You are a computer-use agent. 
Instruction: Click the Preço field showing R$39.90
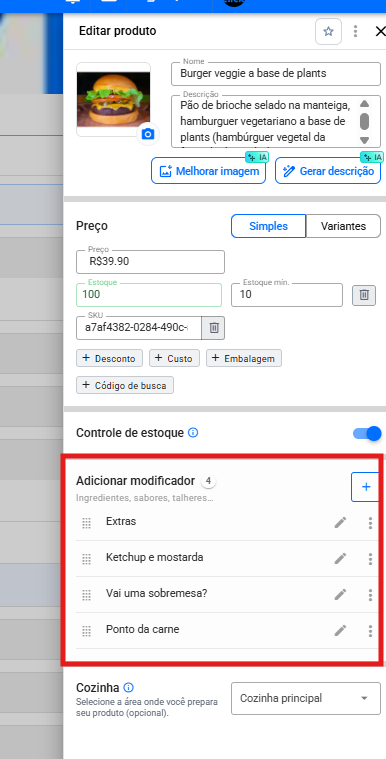coord(150,262)
